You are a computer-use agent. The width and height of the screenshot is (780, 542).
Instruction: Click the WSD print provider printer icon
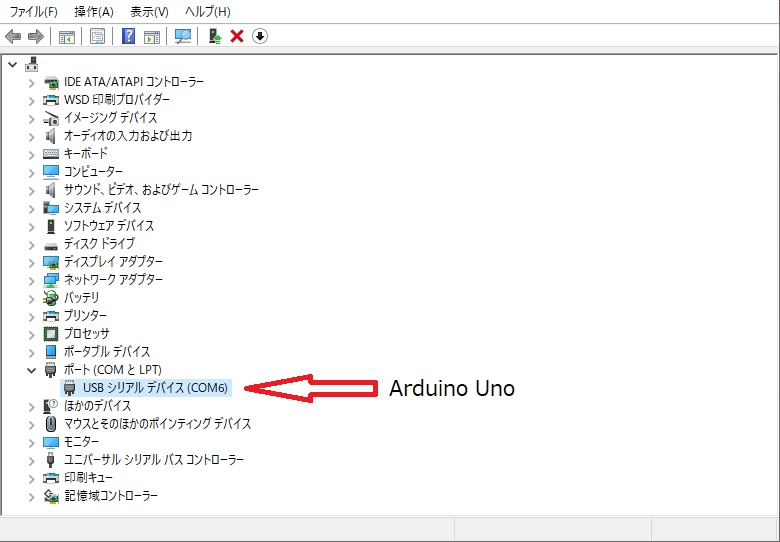[51, 100]
